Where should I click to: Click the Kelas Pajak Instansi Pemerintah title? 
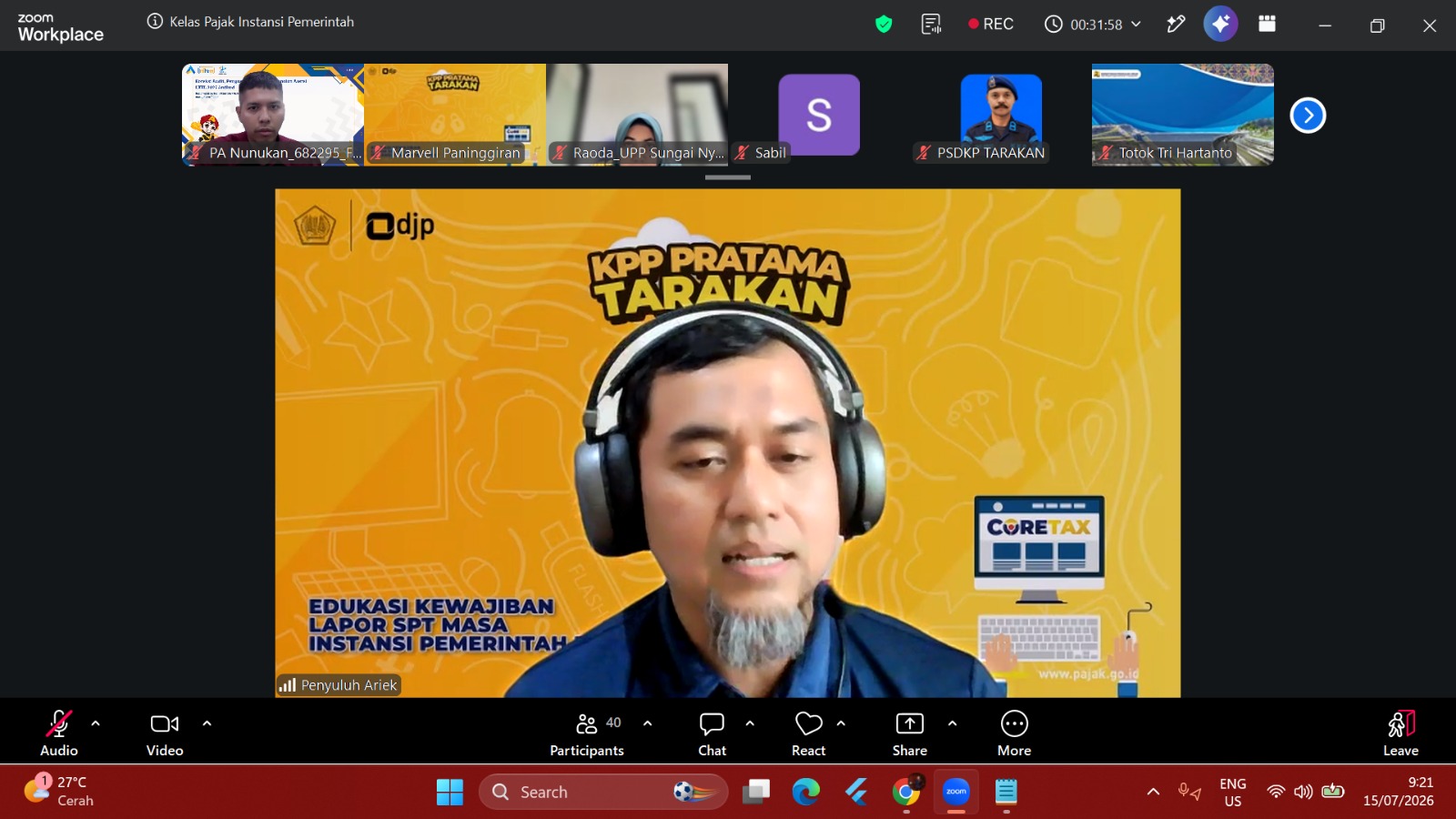click(x=262, y=21)
